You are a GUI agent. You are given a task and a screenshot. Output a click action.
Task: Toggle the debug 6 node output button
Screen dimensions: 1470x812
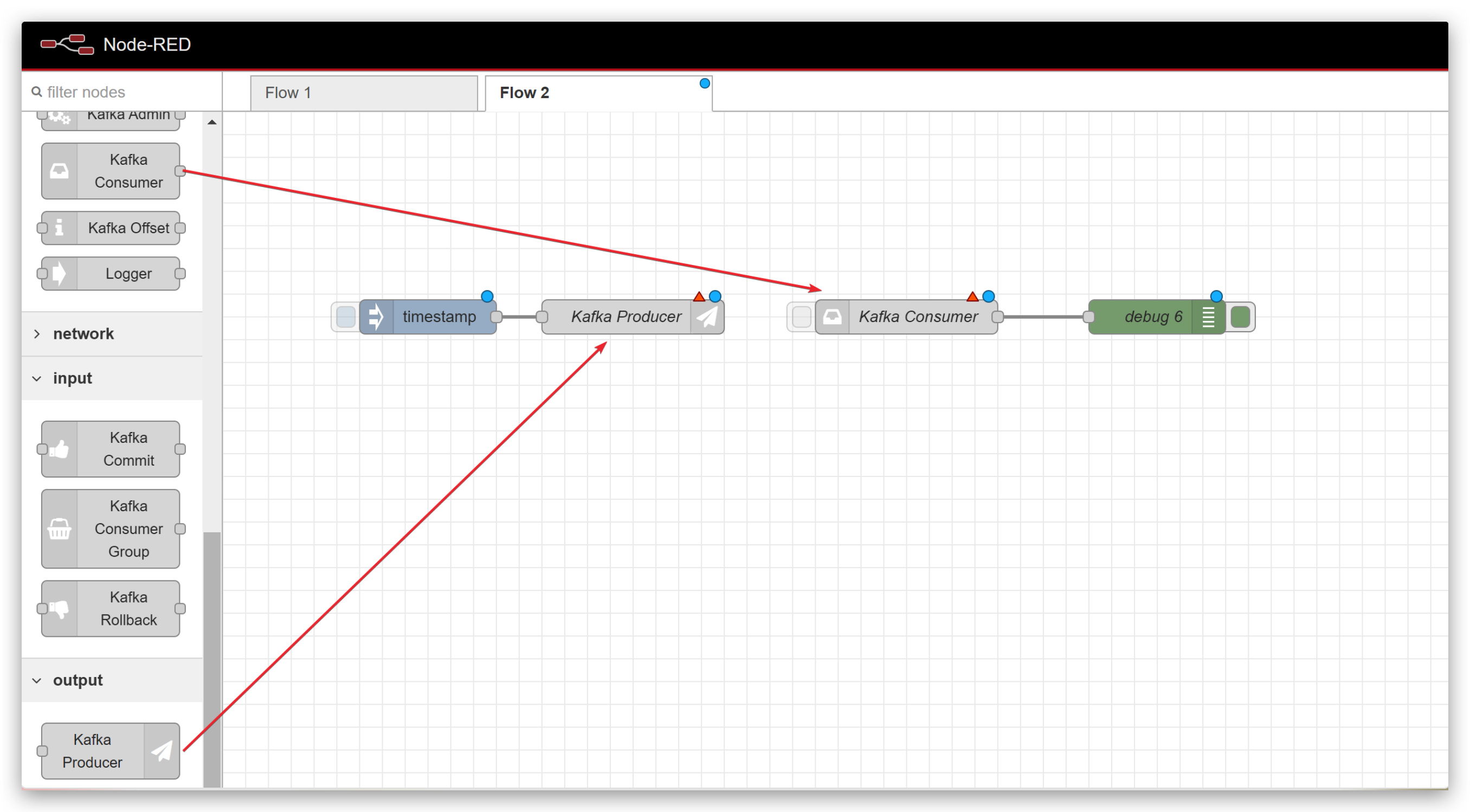click(x=1240, y=317)
